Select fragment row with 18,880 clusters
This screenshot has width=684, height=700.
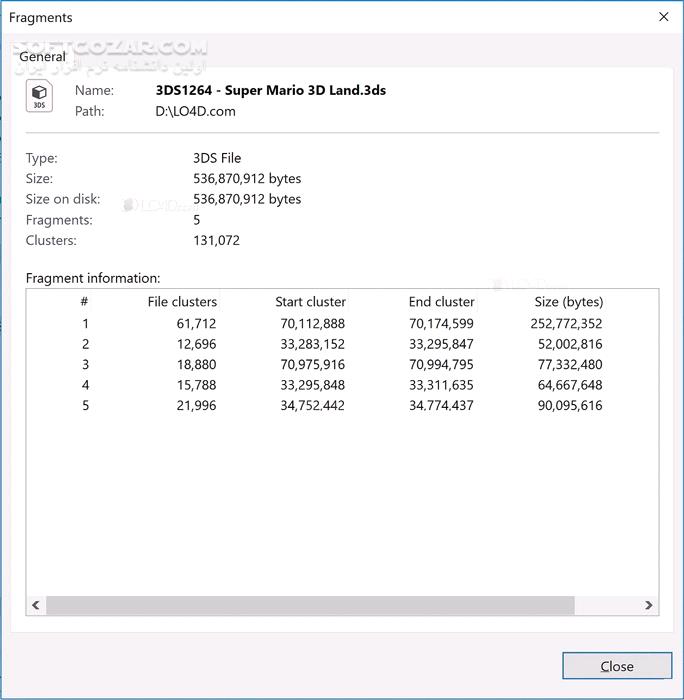(342, 364)
